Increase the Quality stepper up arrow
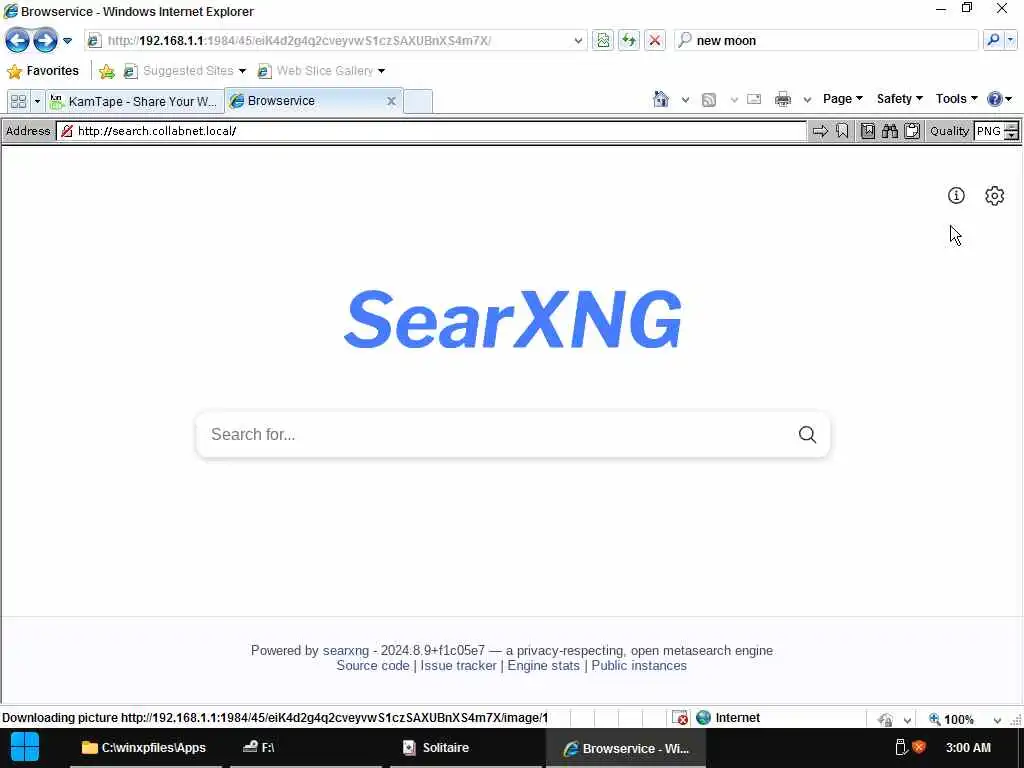The width and height of the screenshot is (1024, 768). (1012, 127)
